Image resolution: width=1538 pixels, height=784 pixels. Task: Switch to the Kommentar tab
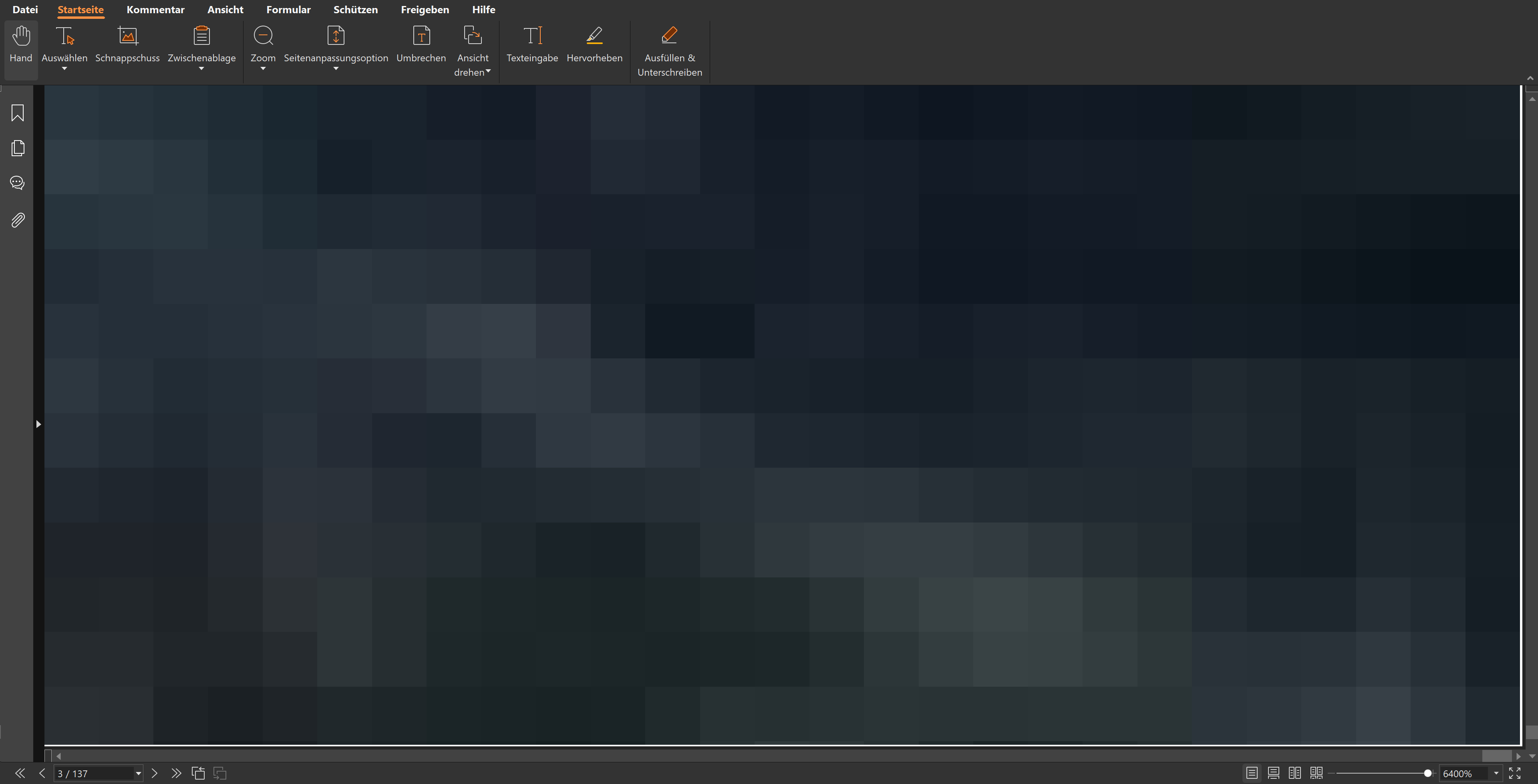156,10
